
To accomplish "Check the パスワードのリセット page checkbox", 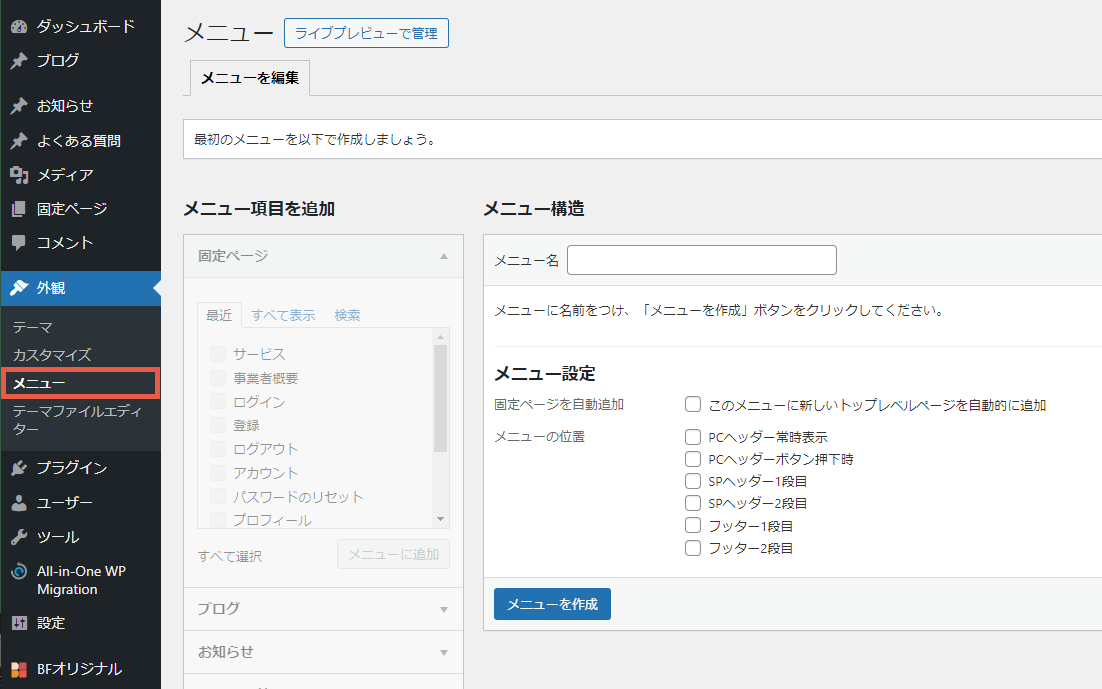I will pos(218,496).
